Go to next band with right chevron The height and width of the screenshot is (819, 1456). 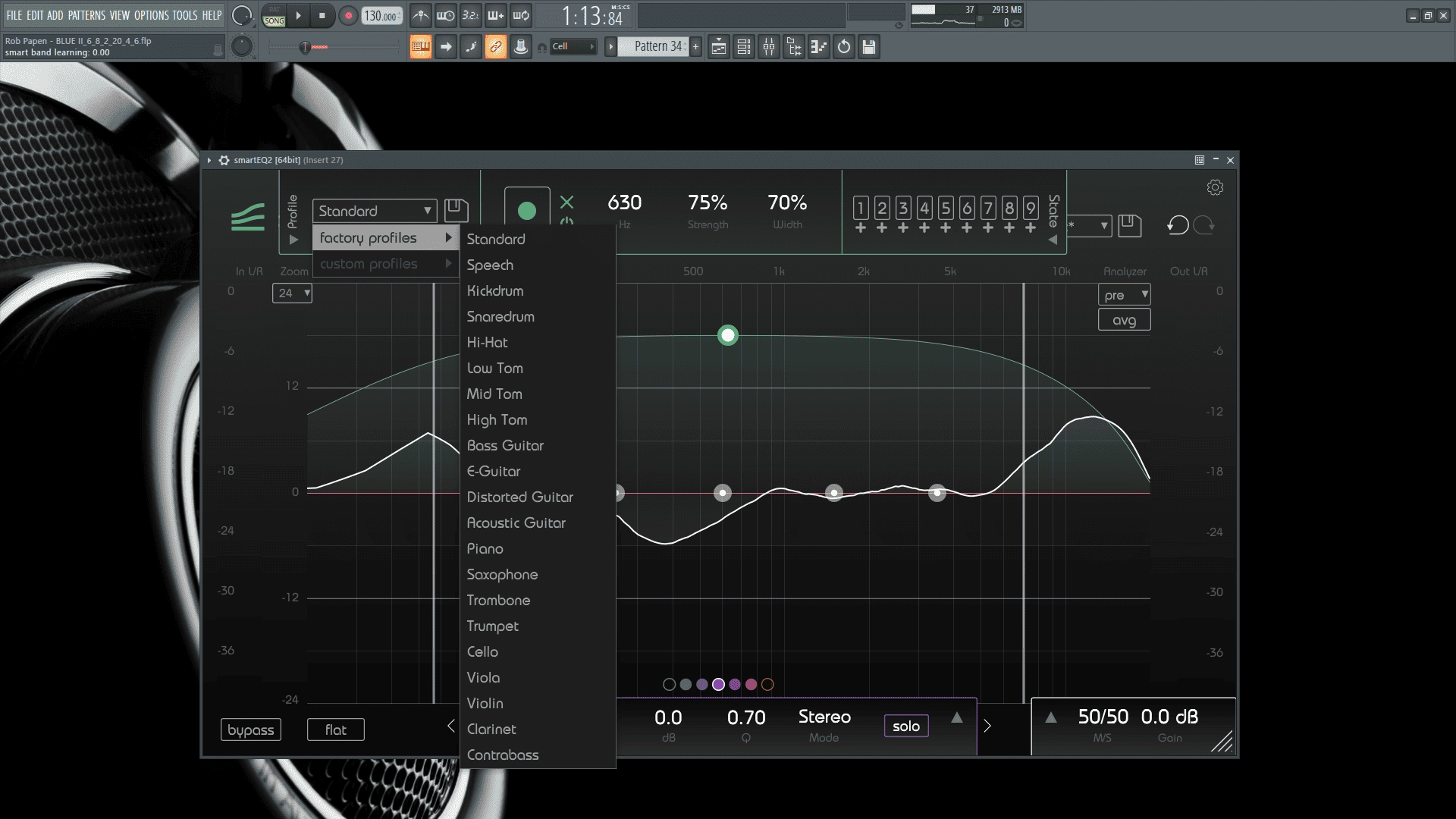click(987, 726)
